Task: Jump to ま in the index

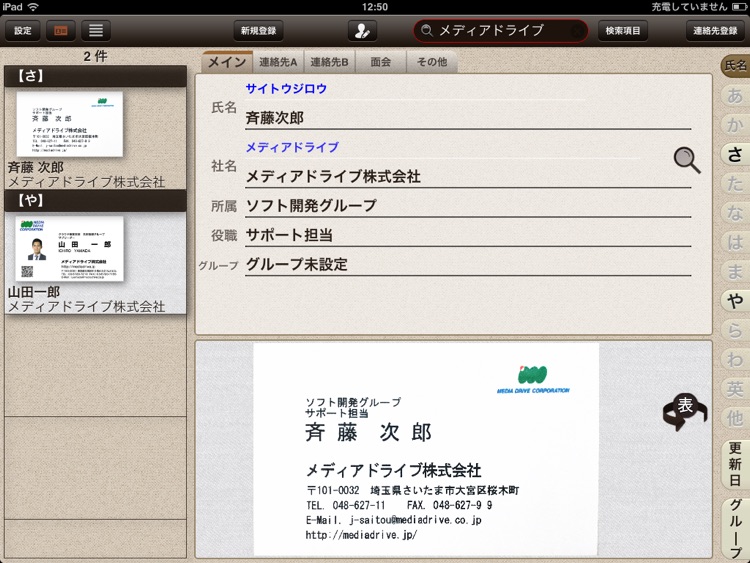Action: tap(735, 272)
